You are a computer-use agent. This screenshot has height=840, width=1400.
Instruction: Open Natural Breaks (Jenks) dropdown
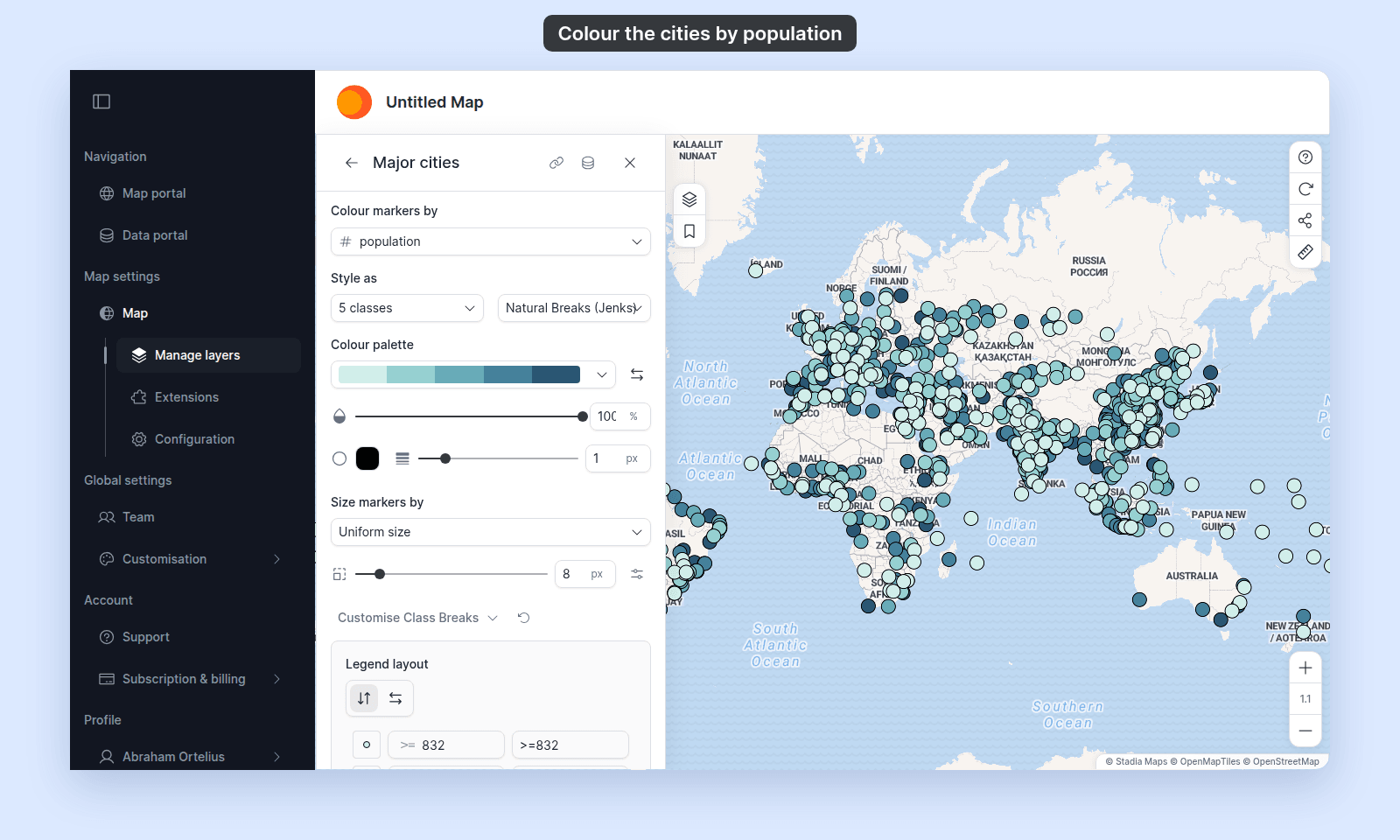(x=574, y=308)
